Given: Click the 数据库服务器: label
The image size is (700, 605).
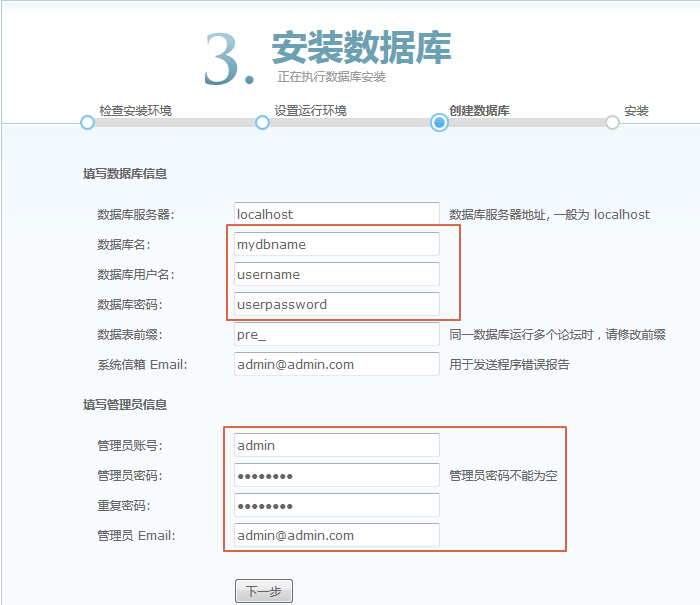Looking at the screenshot, I should pos(136,215).
